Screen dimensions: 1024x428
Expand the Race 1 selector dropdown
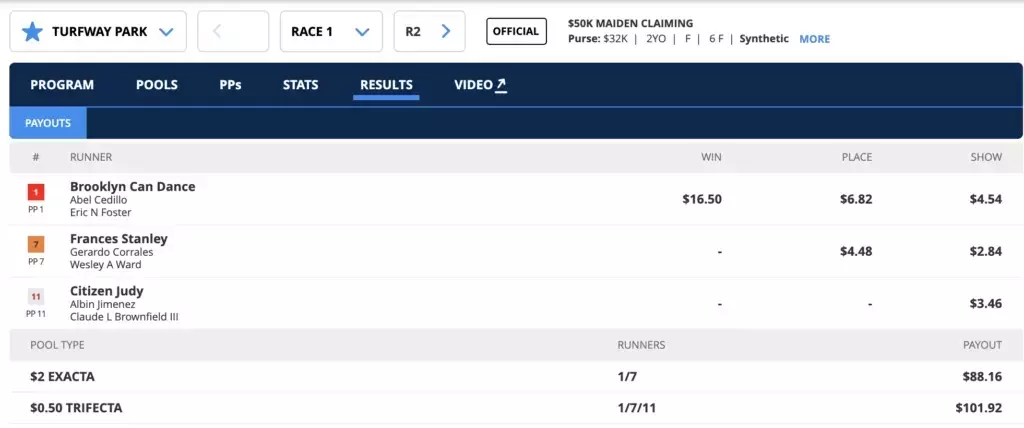click(362, 32)
